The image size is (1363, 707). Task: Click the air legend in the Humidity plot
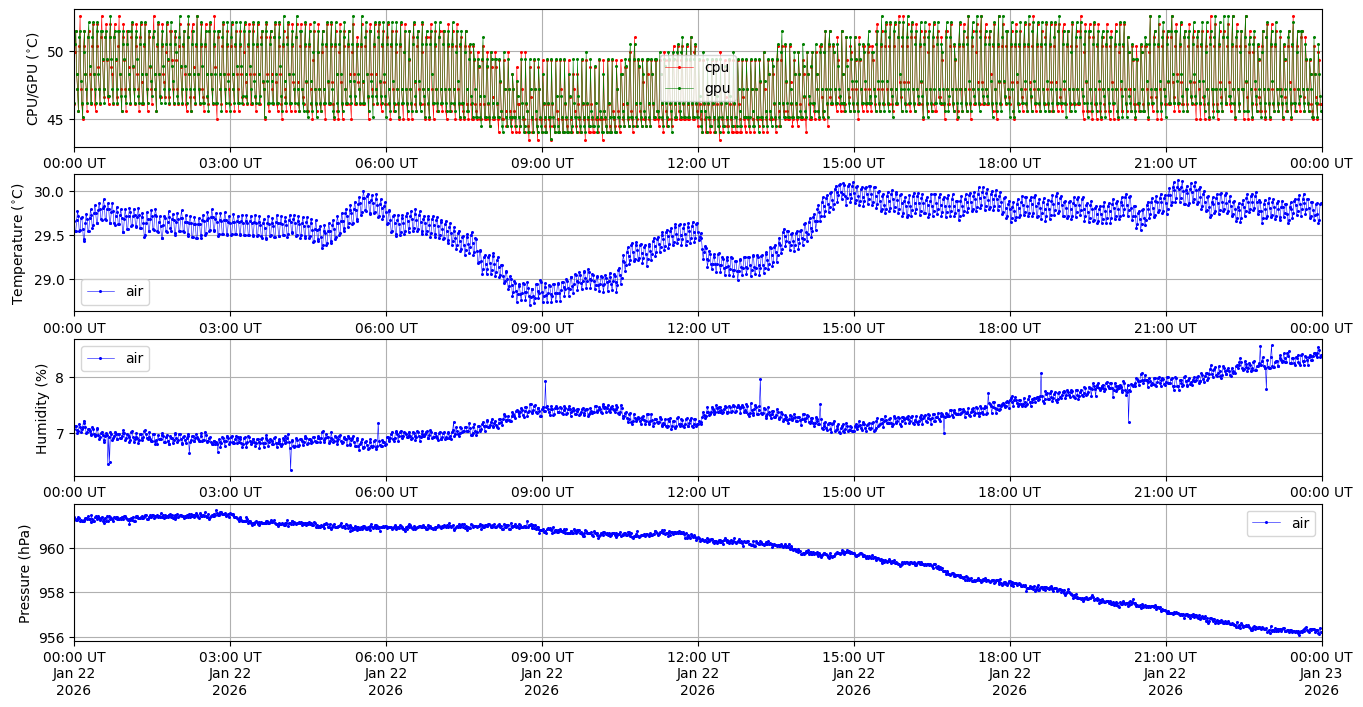click(x=115, y=358)
